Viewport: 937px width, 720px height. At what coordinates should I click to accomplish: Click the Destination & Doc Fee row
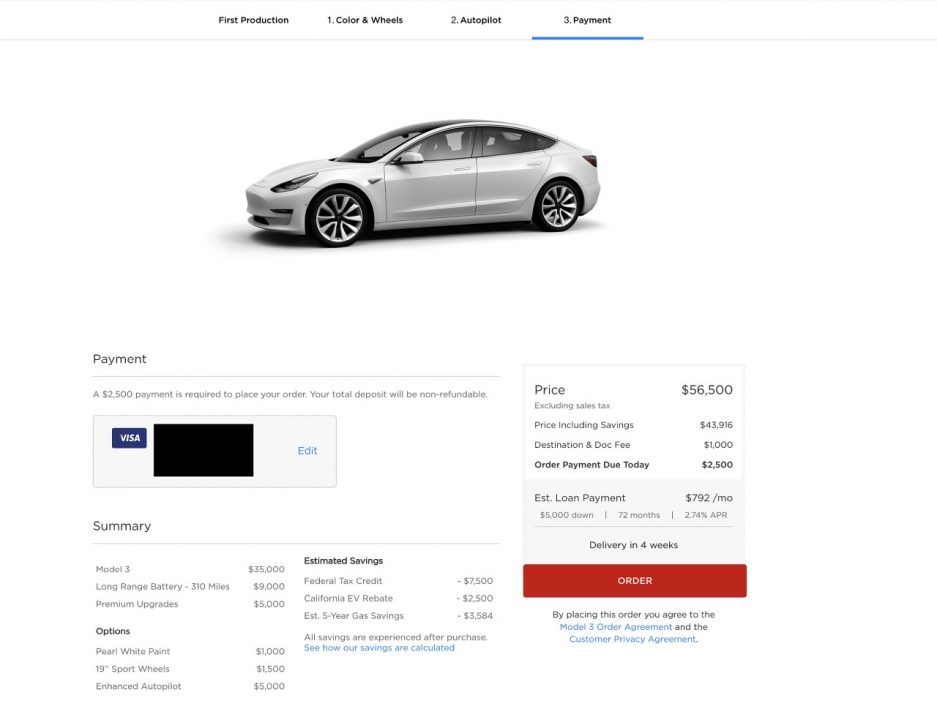pos(633,445)
